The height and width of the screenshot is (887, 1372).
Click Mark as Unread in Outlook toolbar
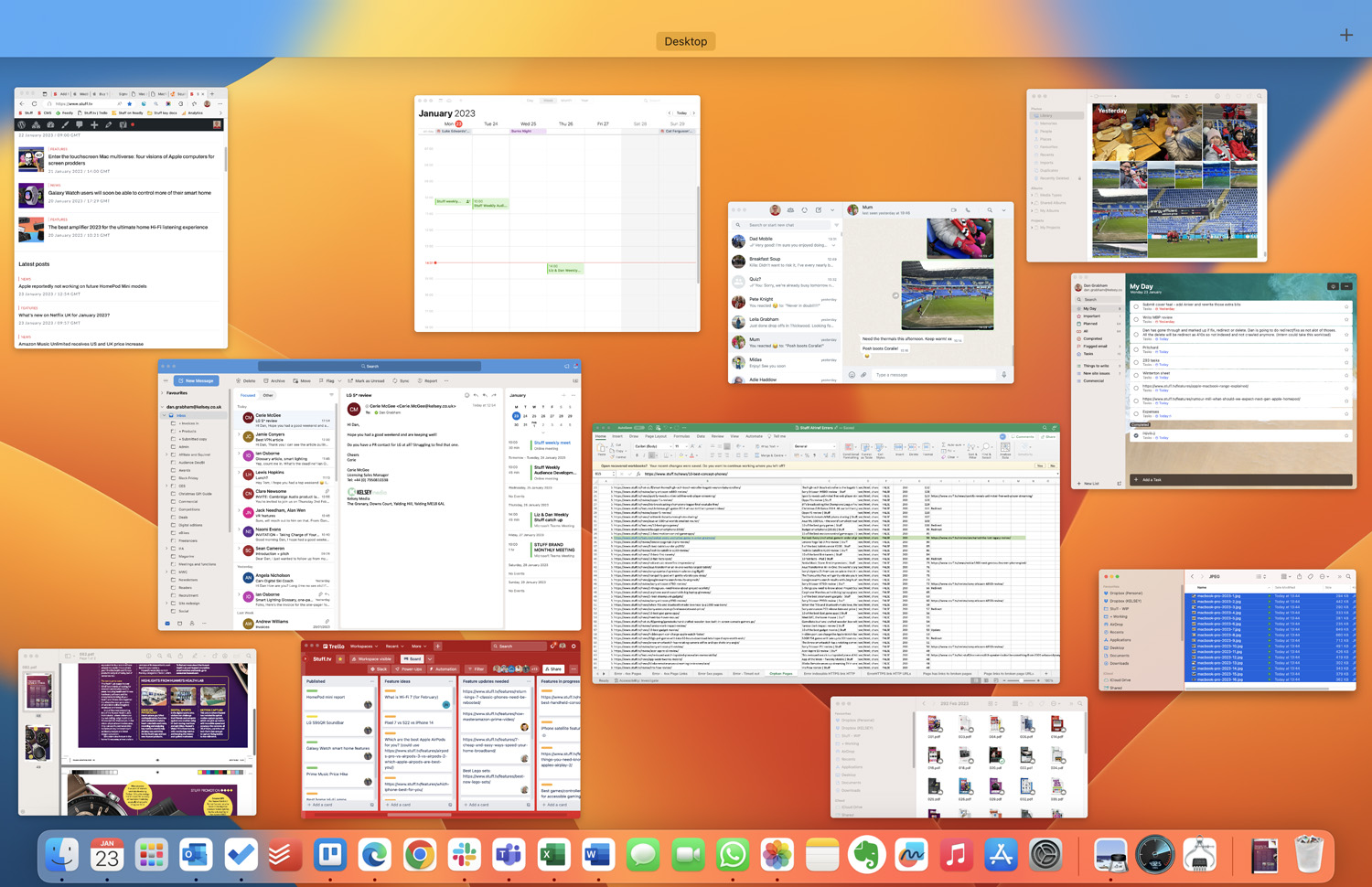366,380
